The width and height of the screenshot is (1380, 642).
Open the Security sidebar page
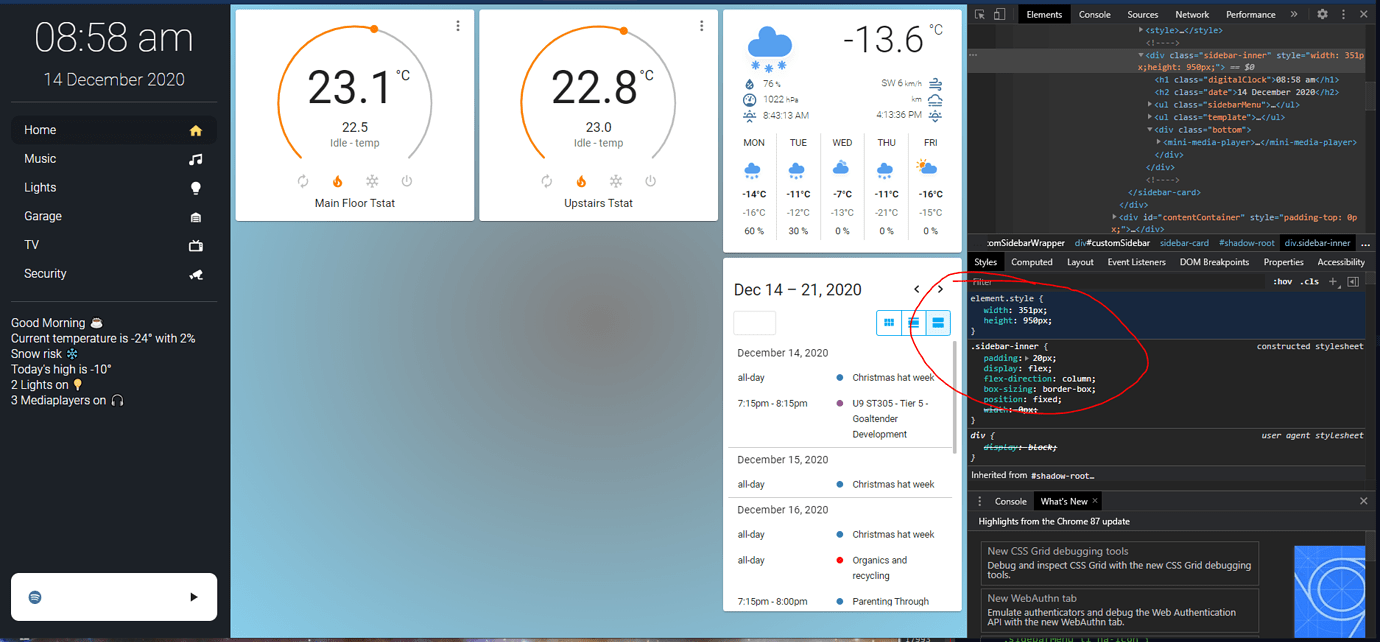[113, 273]
